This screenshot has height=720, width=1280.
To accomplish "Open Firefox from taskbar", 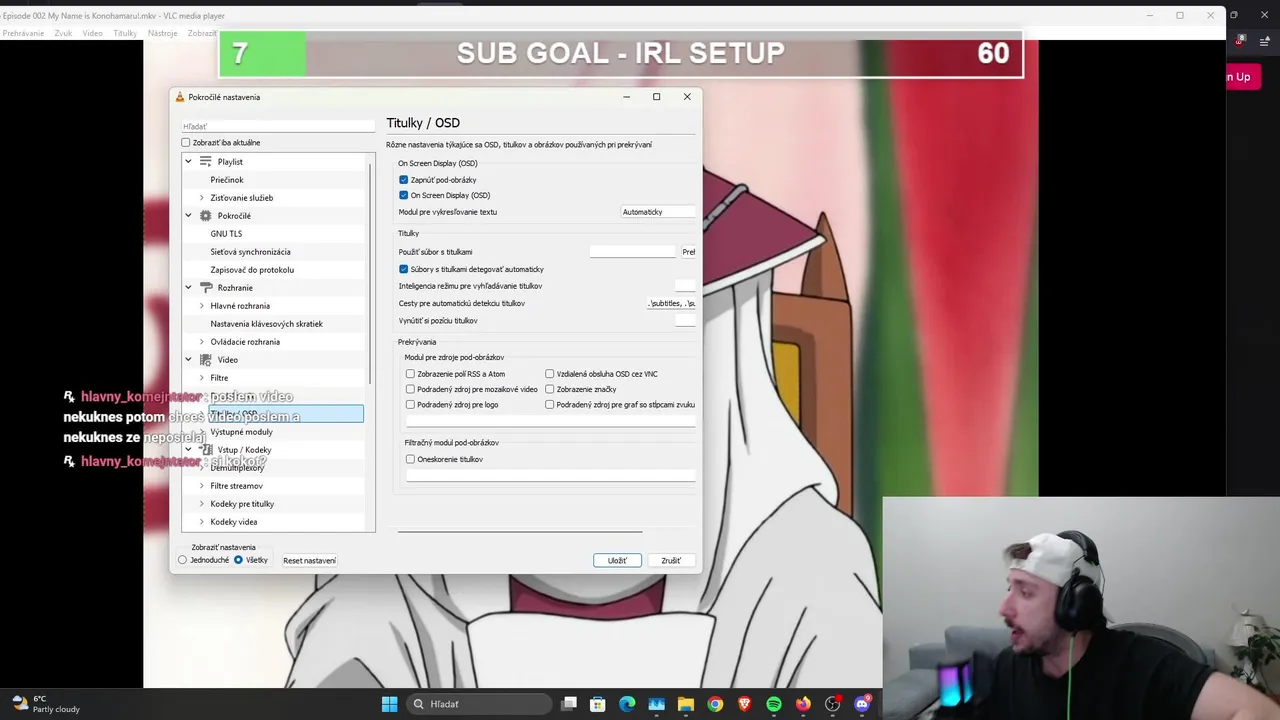I will click(x=803, y=704).
